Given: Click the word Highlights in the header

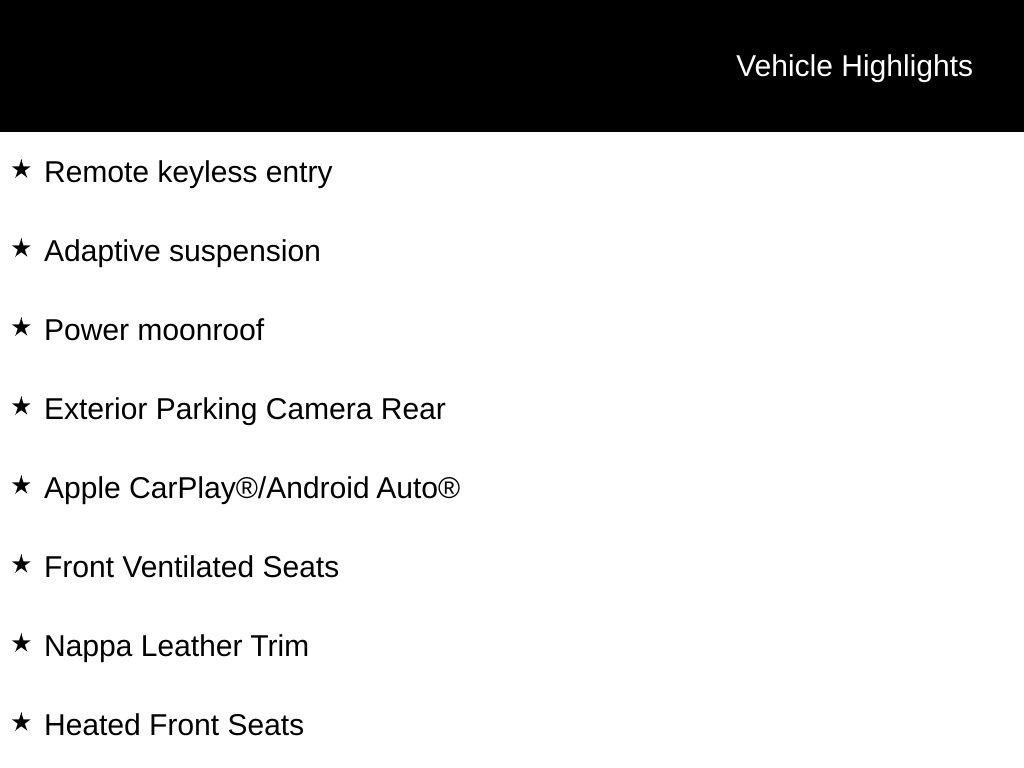Looking at the screenshot, I should [x=907, y=67].
